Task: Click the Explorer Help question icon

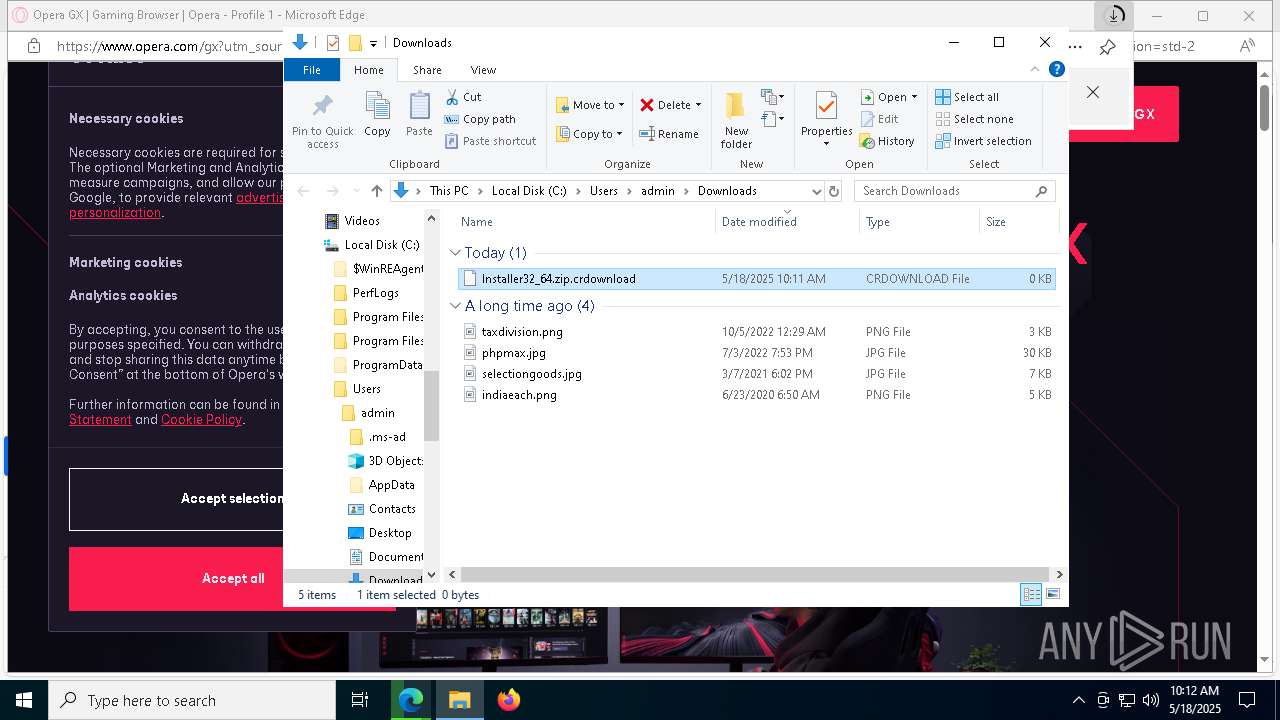Action: (x=1056, y=69)
